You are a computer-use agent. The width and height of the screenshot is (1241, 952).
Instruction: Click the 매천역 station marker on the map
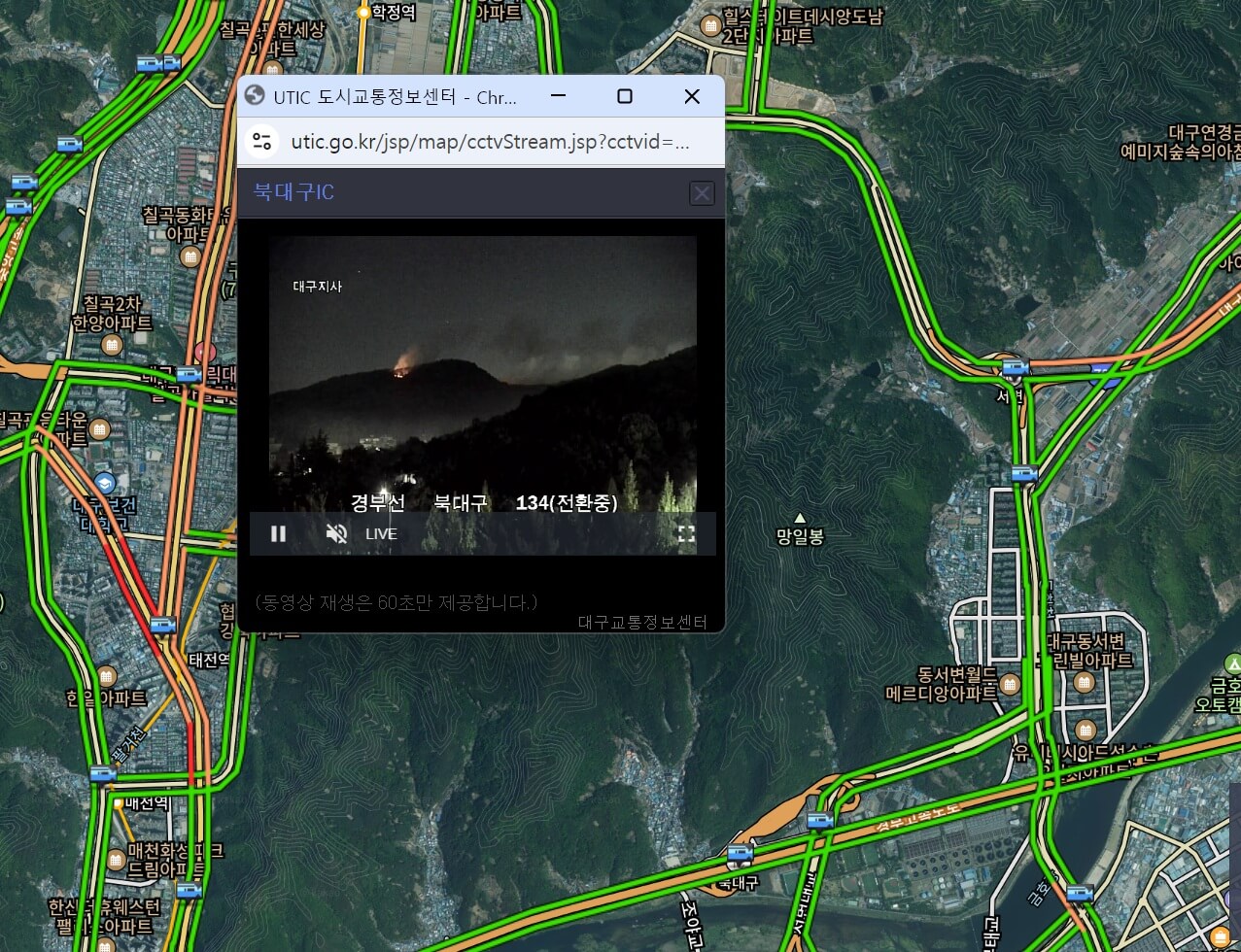[x=118, y=803]
